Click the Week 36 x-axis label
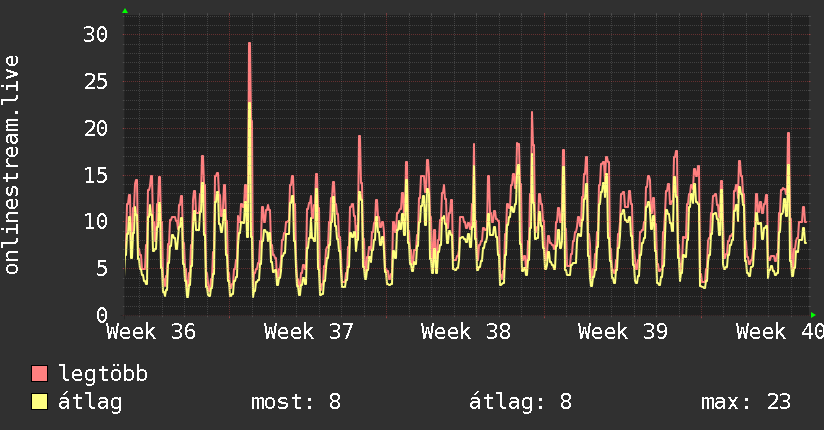824x430 pixels. coord(151,332)
